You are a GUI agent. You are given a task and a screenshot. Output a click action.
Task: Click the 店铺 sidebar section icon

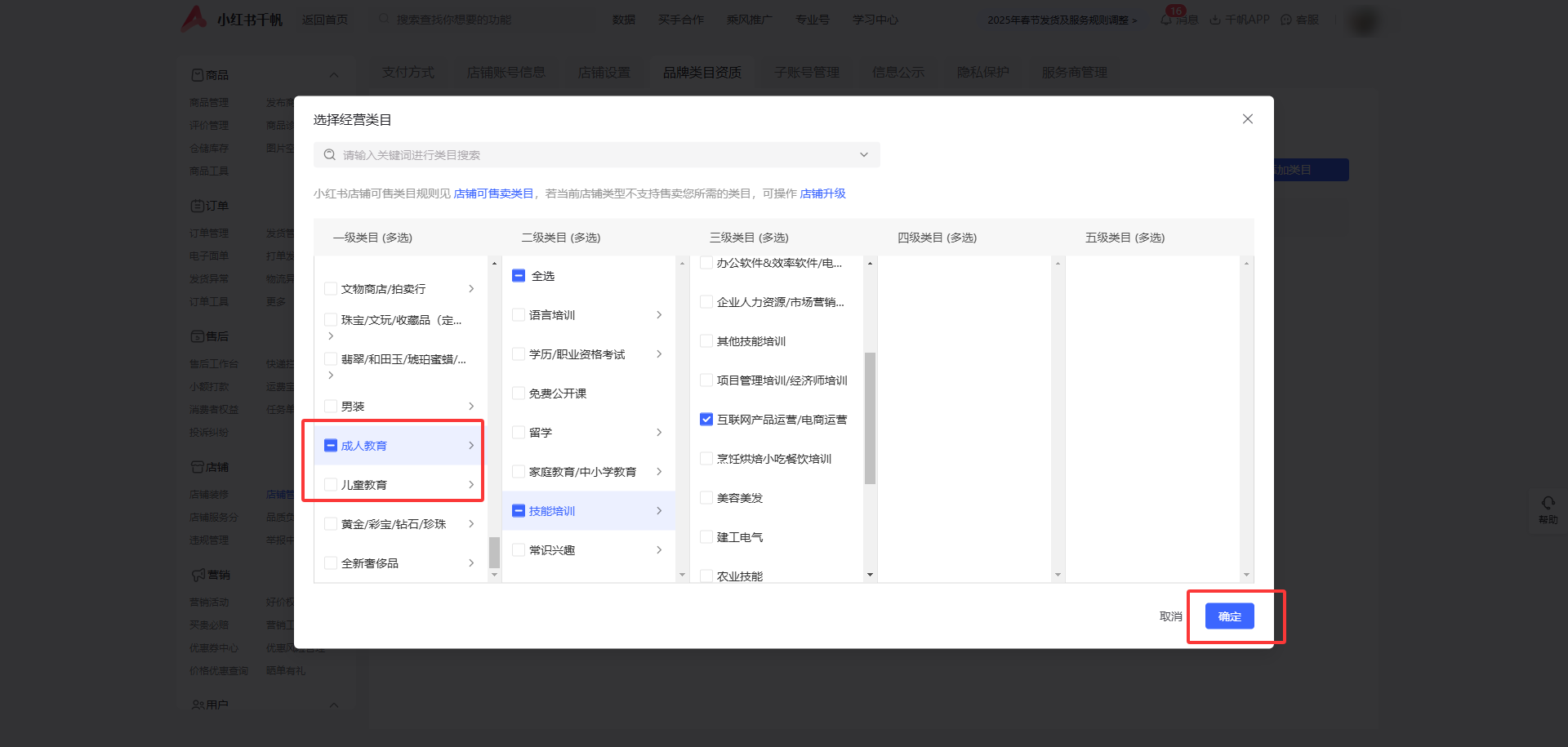197,467
